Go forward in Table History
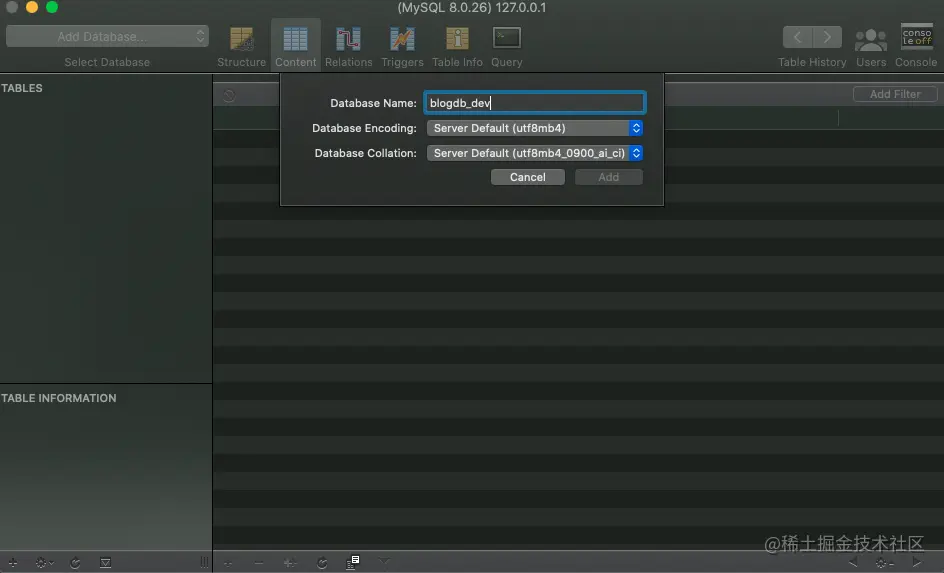Screen dimensions: 944x573 pyautogui.click(x=827, y=37)
